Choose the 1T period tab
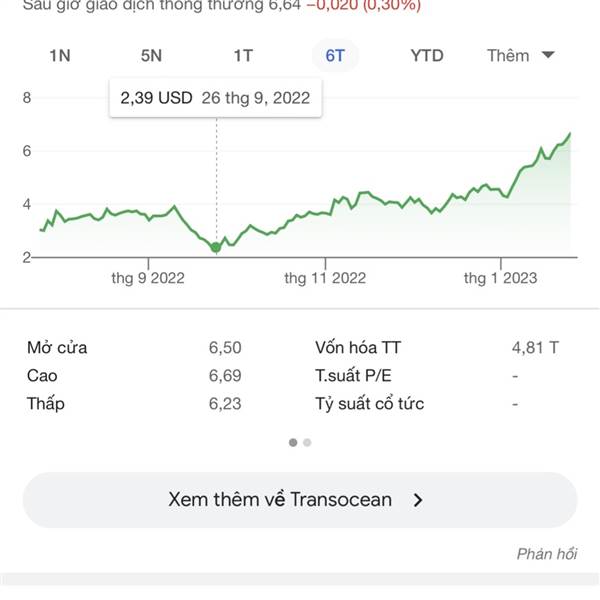Screen dimensions: 600x600 [x=243, y=56]
